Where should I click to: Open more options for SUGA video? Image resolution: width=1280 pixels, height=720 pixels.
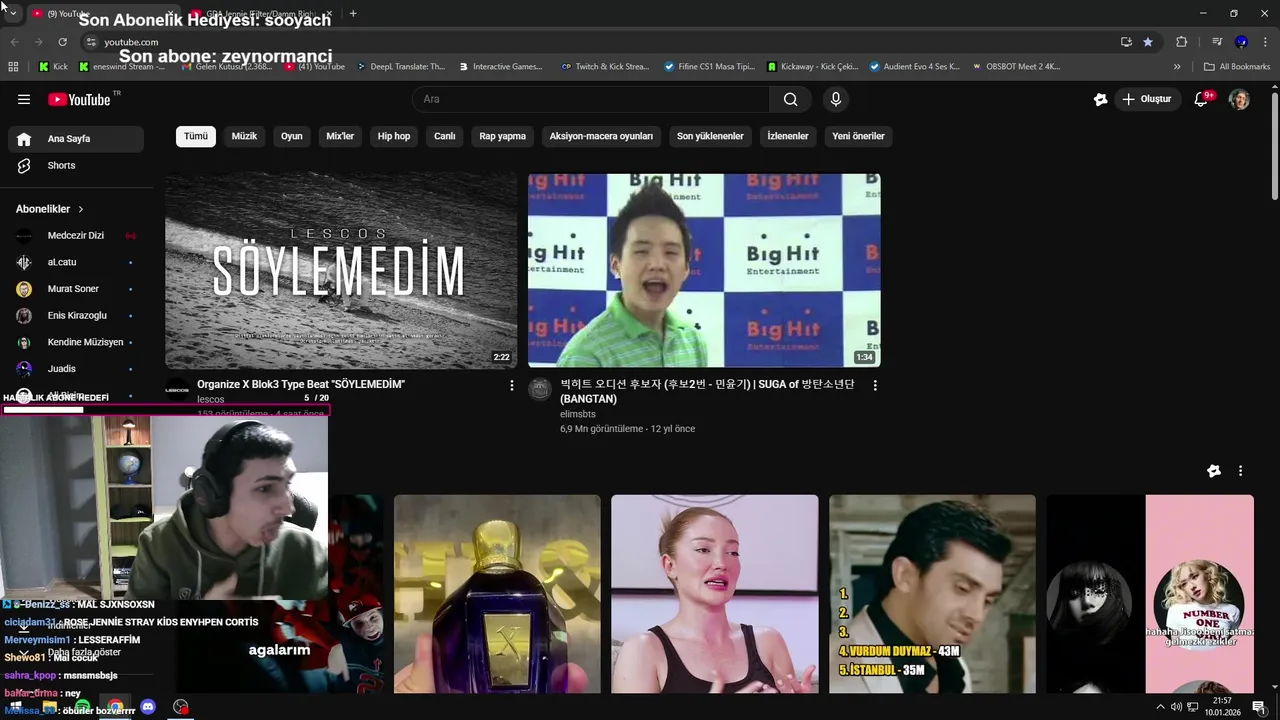click(x=875, y=385)
